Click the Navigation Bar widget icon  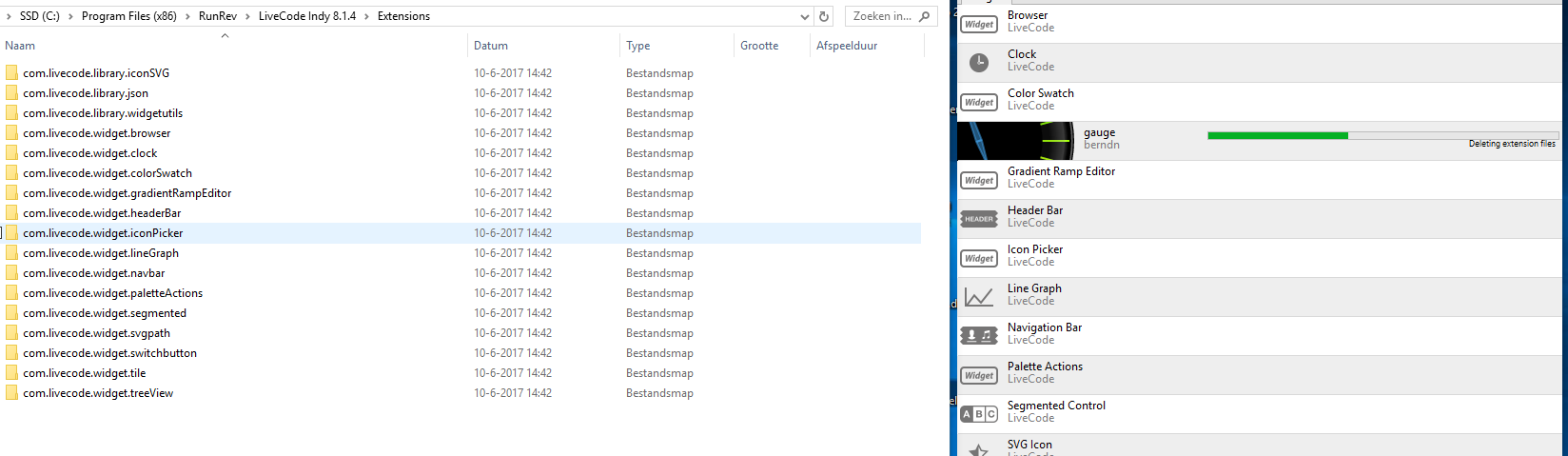pyautogui.click(x=979, y=336)
